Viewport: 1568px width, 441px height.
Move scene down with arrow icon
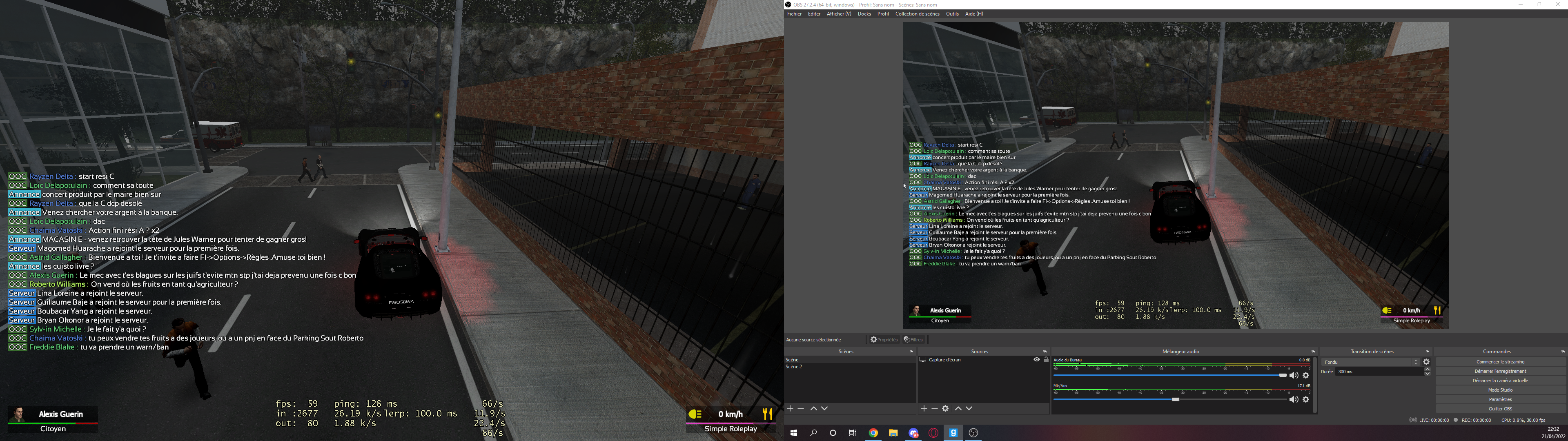click(x=824, y=409)
